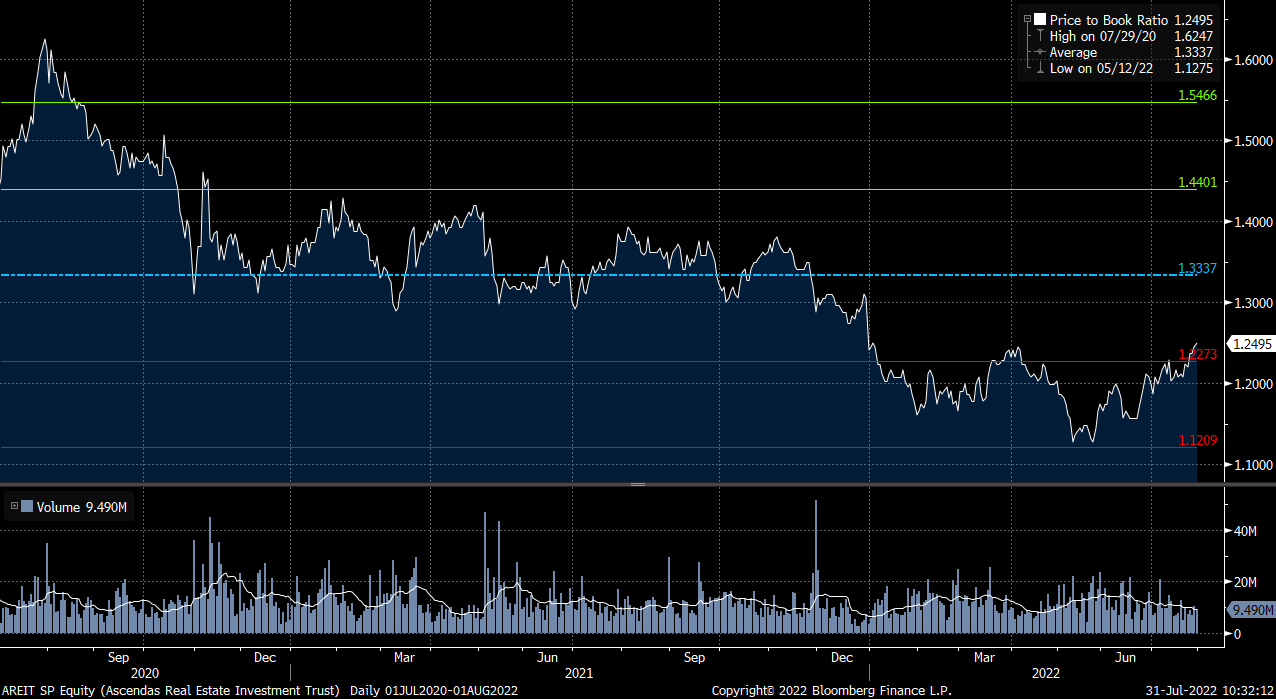The image size is (1276, 699).
Task: Click the 1.4000 y-axis tick label
Action: [x=1253, y=222]
